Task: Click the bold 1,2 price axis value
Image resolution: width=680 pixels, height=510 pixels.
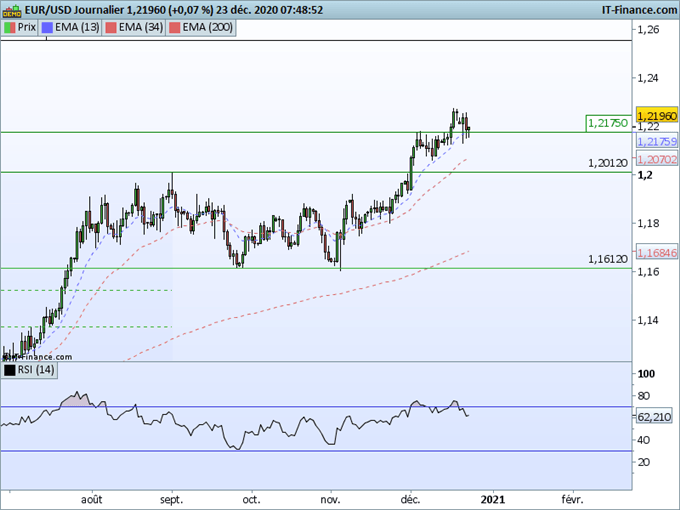Action: tap(644, 175)
